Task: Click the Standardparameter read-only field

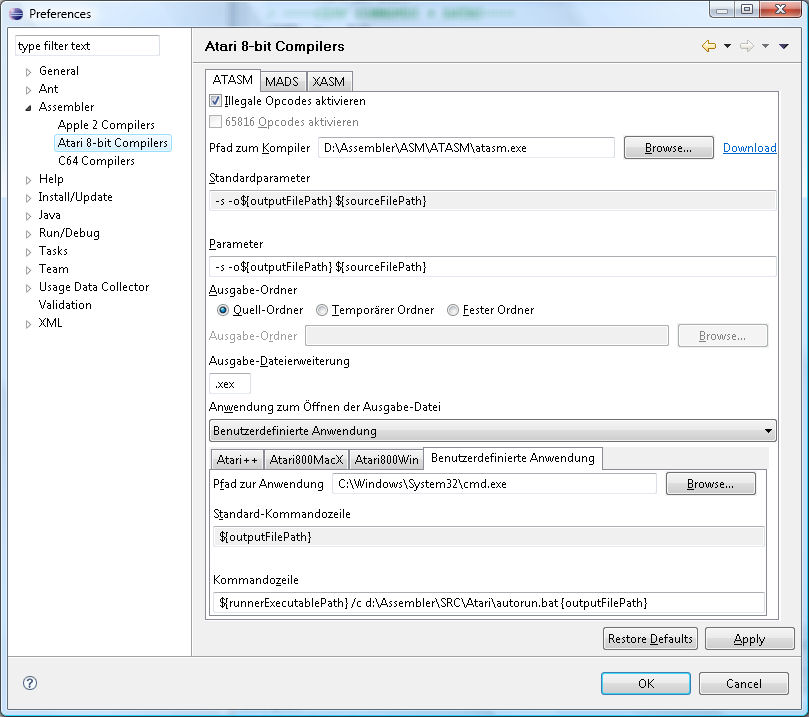Action: [x=493, y=201]
